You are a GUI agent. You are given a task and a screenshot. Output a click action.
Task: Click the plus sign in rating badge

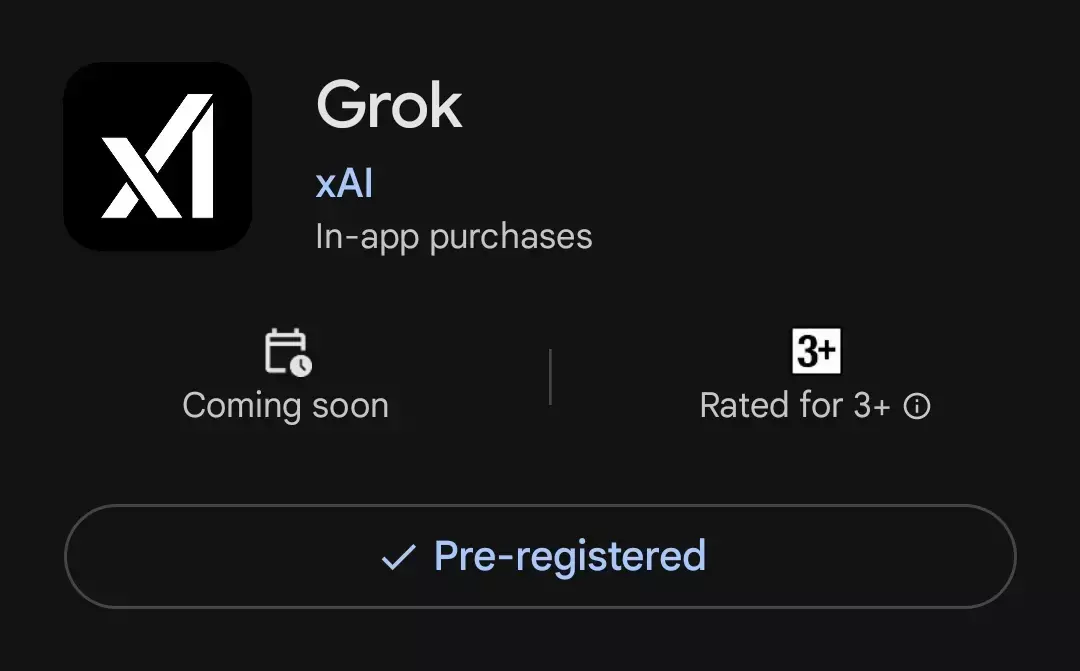coord(829,351)
